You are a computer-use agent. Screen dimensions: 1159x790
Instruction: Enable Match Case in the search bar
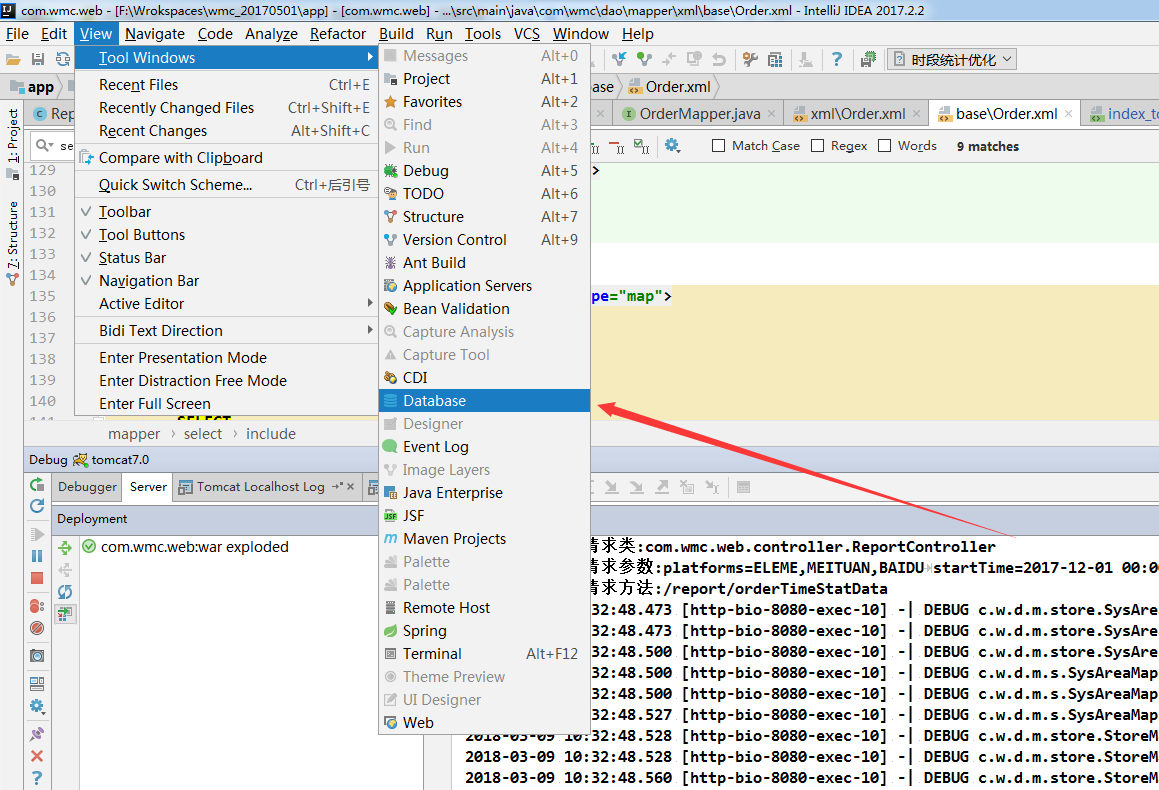point(718,145)
